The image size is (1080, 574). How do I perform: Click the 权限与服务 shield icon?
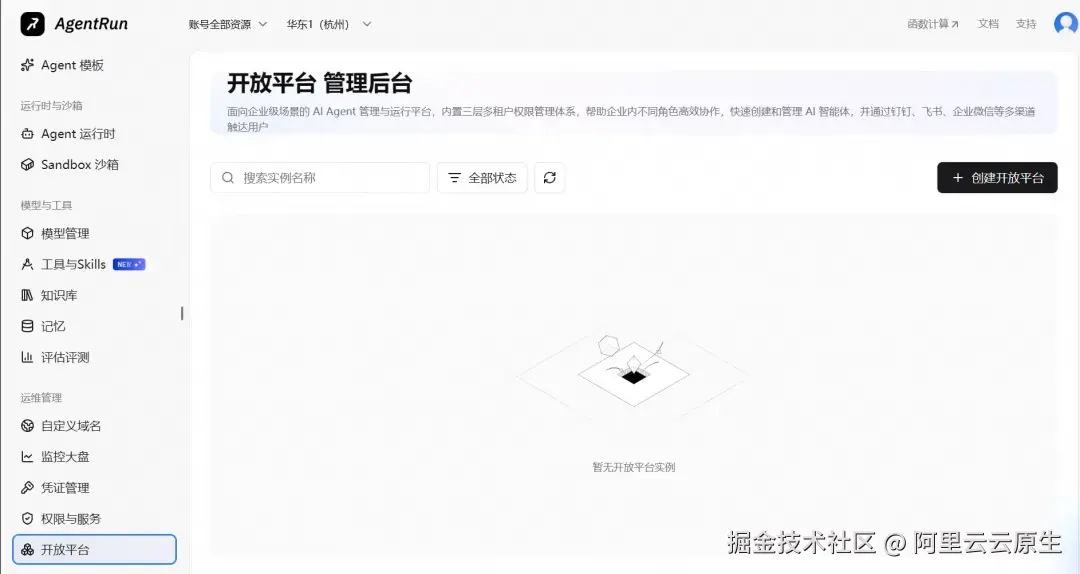coord(27,519)
